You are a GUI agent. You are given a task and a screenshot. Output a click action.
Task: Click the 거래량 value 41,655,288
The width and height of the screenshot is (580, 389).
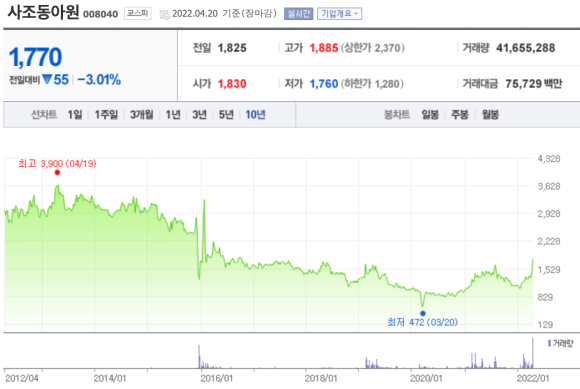coord(526,48)
